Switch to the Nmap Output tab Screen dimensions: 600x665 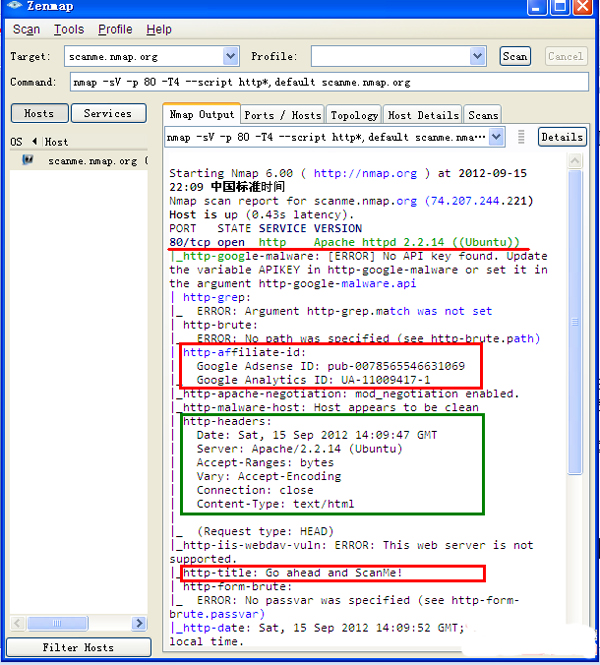pyautogui.click(x=201, y=114)
